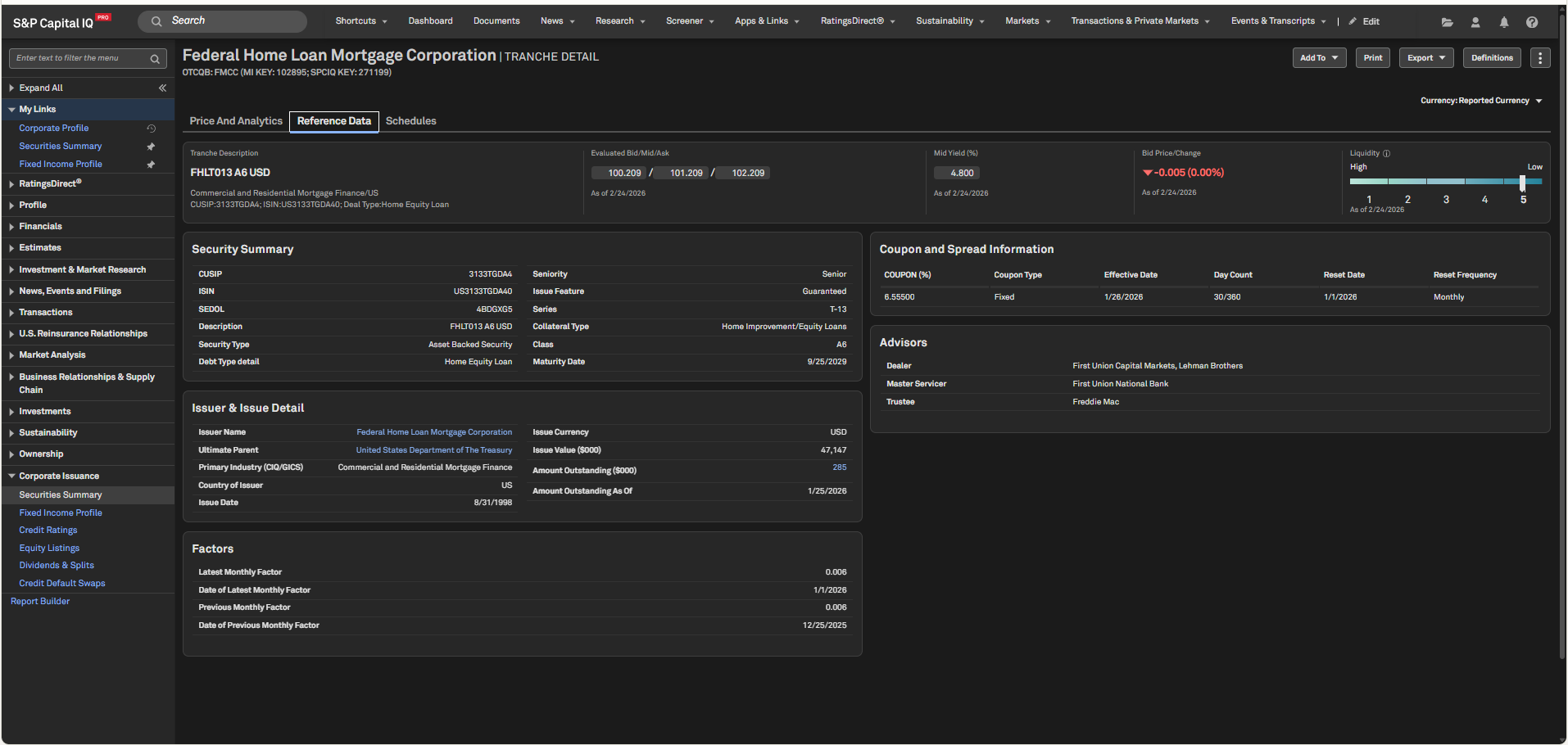Viewport: 1568px width, 745px height.
Task: Click the liquidity scale slider handle
Action: pyautogui.click(x=1522, y=183)
